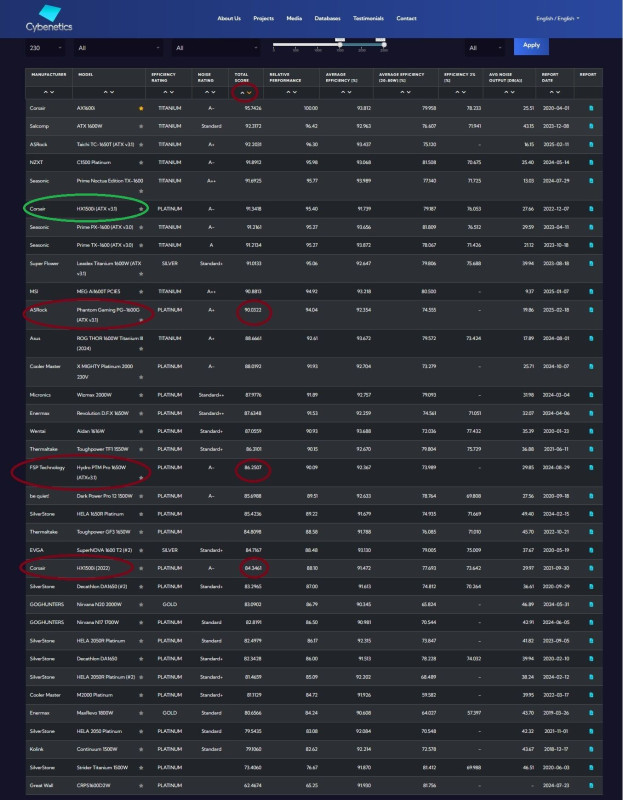
Task: Toggle favorite star for Wentai Aidan 1616W
Action: 141,431
